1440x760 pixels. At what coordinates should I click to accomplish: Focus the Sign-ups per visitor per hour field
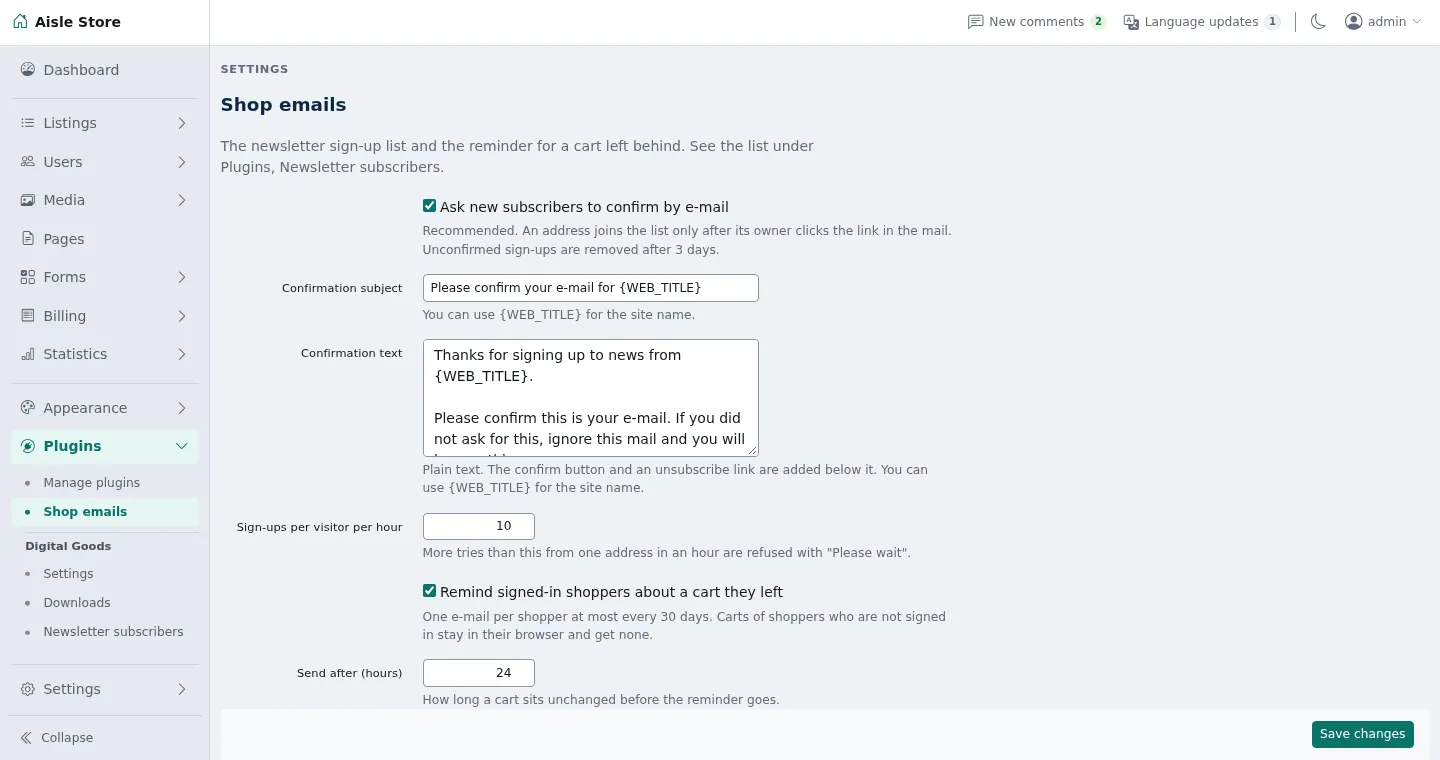[479, 526]
